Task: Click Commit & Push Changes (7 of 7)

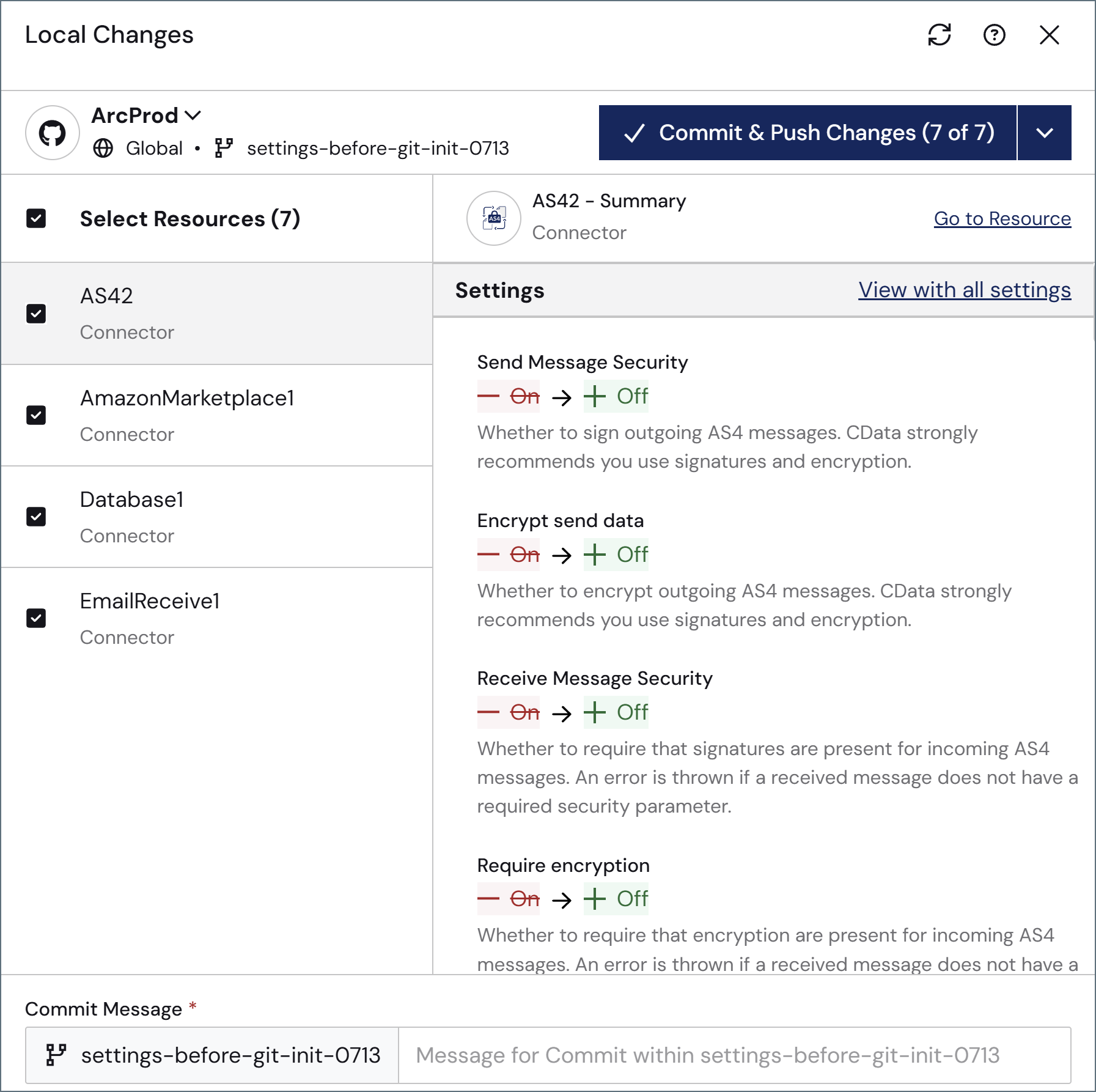Action: 807,133
